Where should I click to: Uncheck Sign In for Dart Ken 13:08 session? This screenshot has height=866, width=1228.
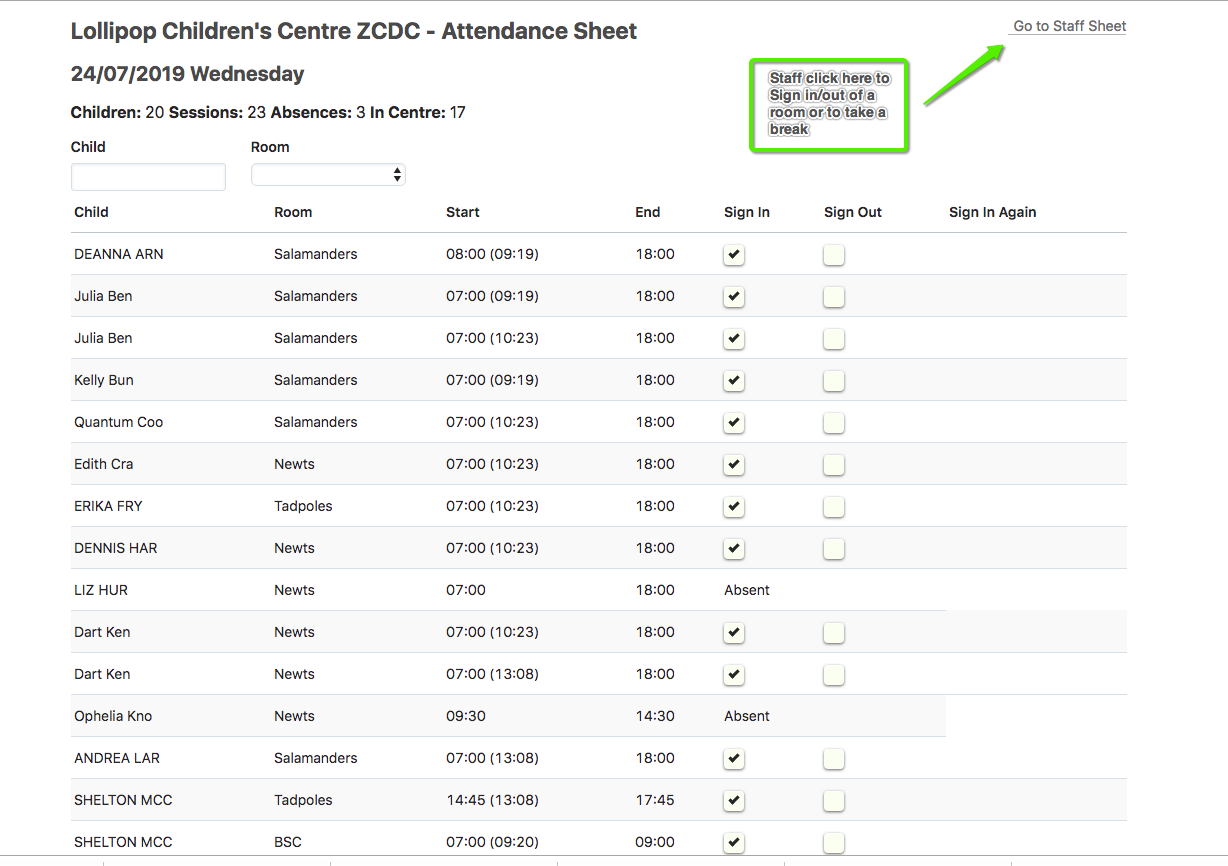pos(734,675)
